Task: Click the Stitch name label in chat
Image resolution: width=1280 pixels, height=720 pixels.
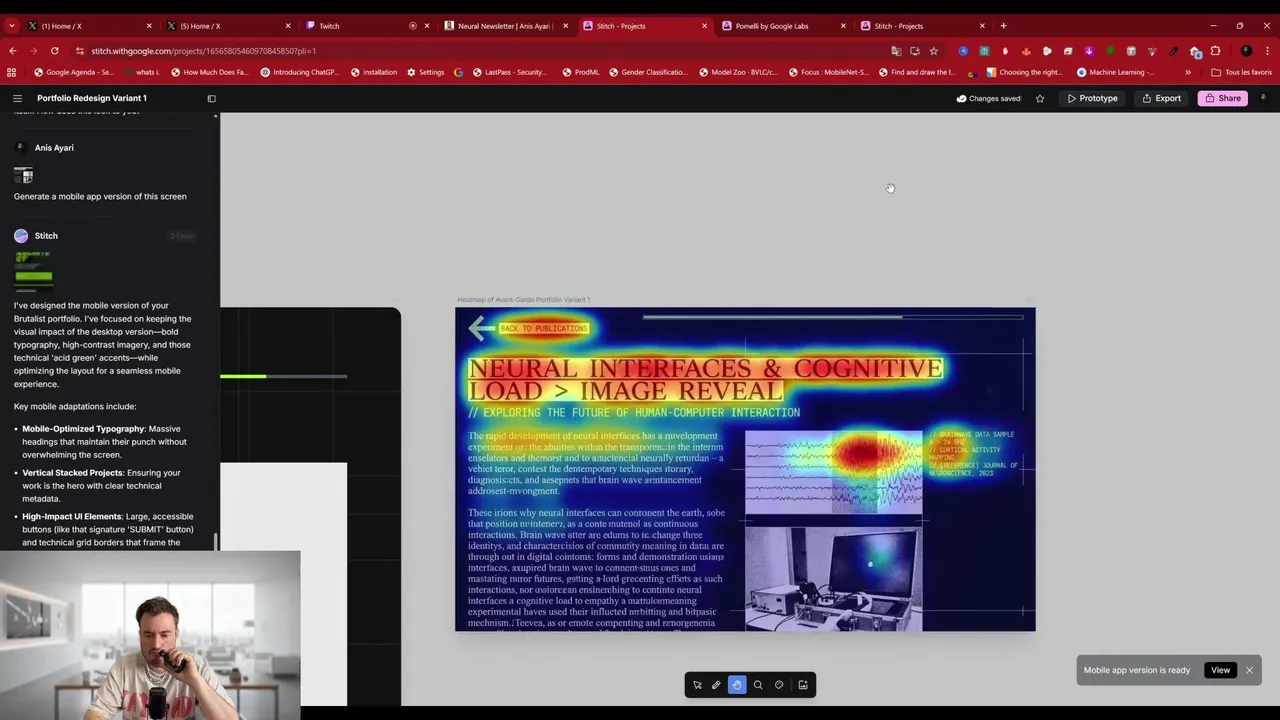Action: pyautogui.click(x=46, y=236)
